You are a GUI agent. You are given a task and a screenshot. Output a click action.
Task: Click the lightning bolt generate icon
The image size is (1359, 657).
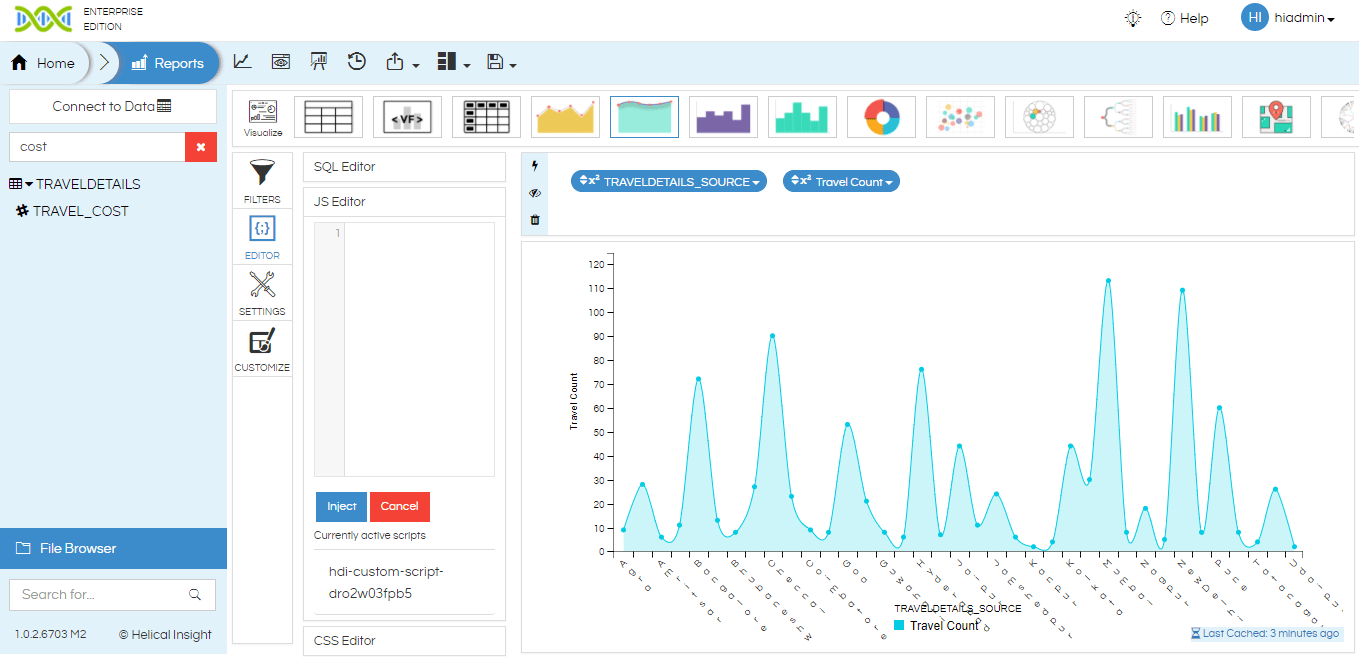tap(535, 166)
